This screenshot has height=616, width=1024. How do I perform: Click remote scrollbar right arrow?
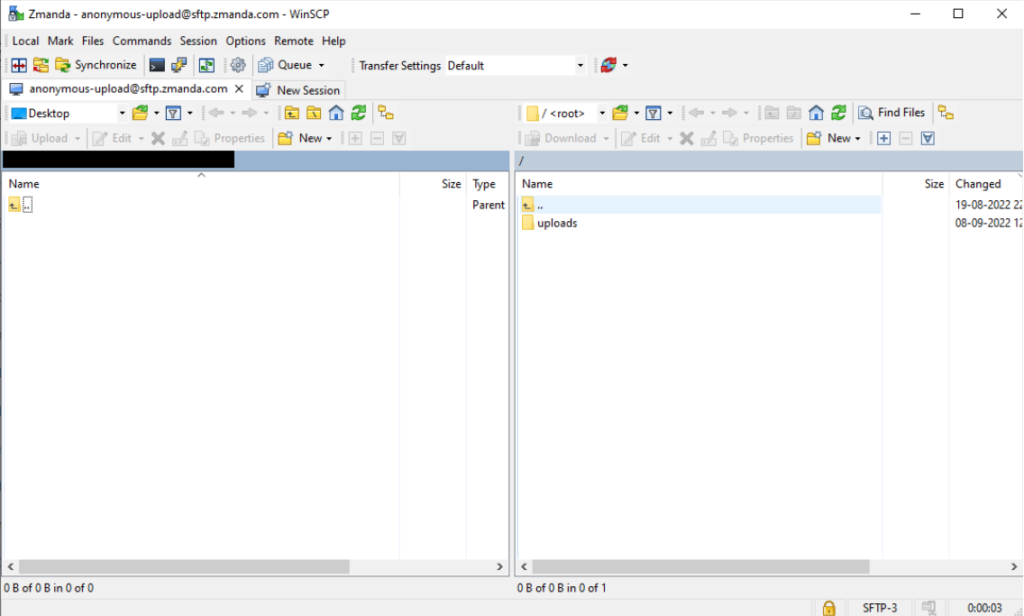[1014, 566]
